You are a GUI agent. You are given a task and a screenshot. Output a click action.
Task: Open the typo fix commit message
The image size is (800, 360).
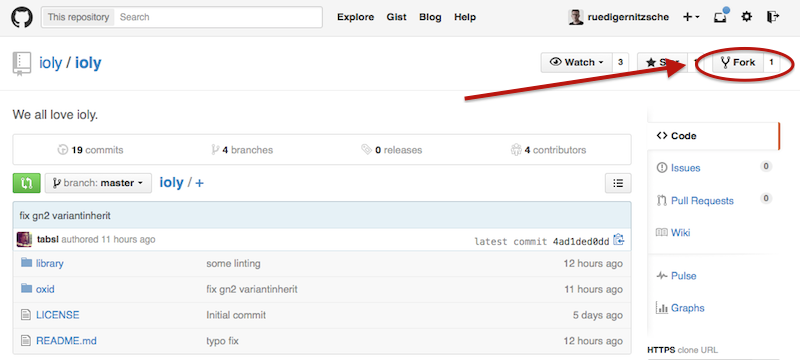222,341
